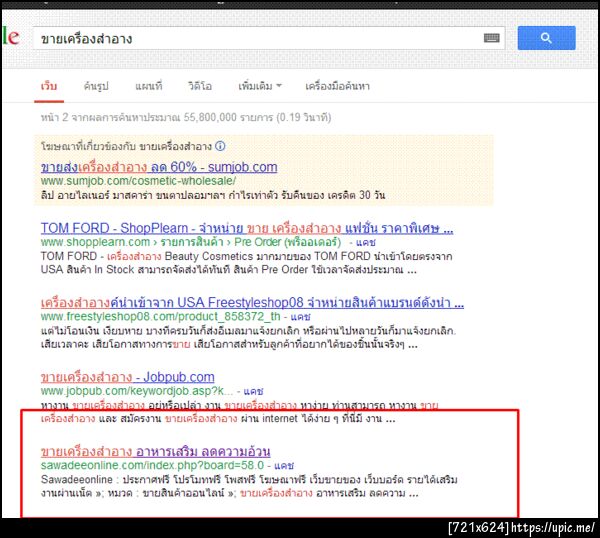
Task: Open cached แคช link for jobpub result
Action: [x=254, y=391]
